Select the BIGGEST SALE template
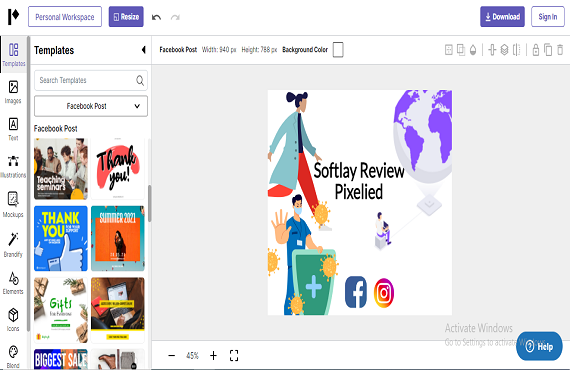The height and width of the screenshot is (370, 570). pos(61,359)
